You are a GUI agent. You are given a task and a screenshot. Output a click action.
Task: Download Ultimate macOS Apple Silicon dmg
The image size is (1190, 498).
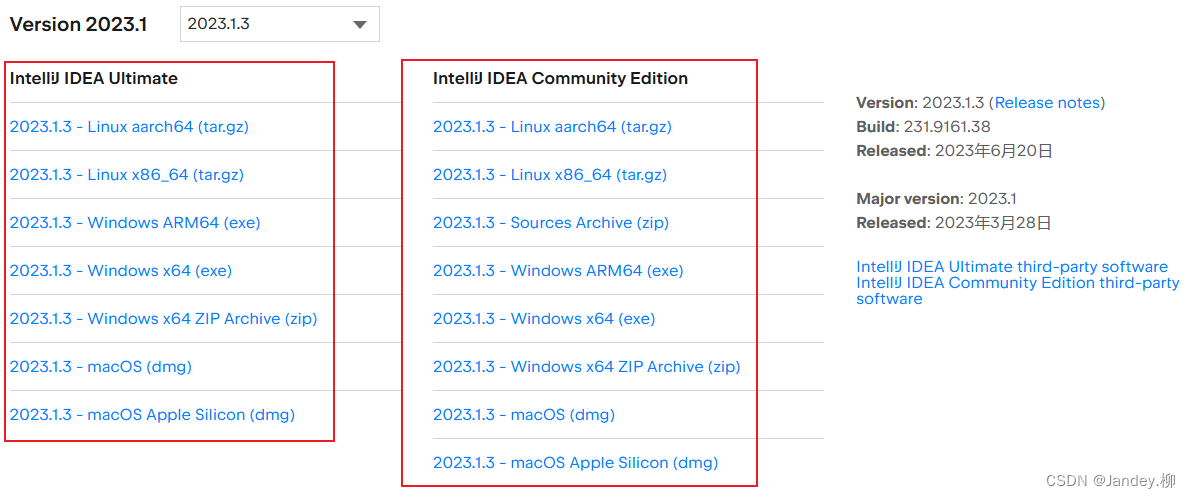(152, 415)
